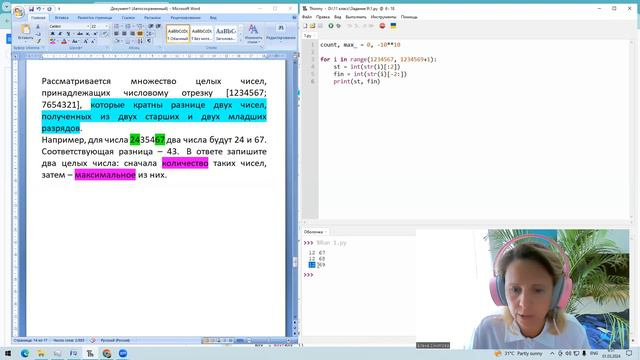Create new file in Thonny toolbar
The width and height of the screenshot is (640, 360).
(305, 26)
